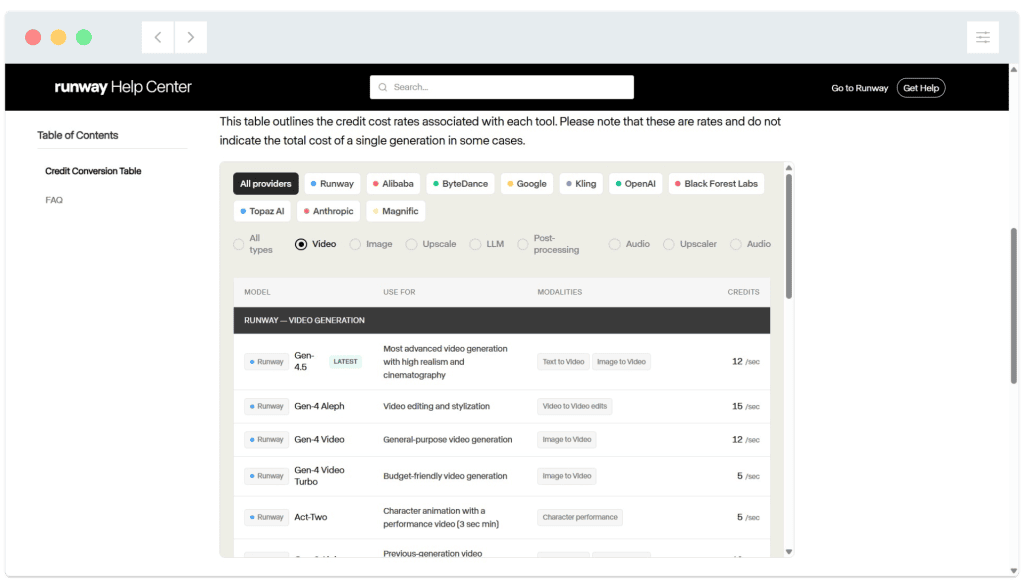
Task: Click the runway Help Center logo
Action: [123, 87]
